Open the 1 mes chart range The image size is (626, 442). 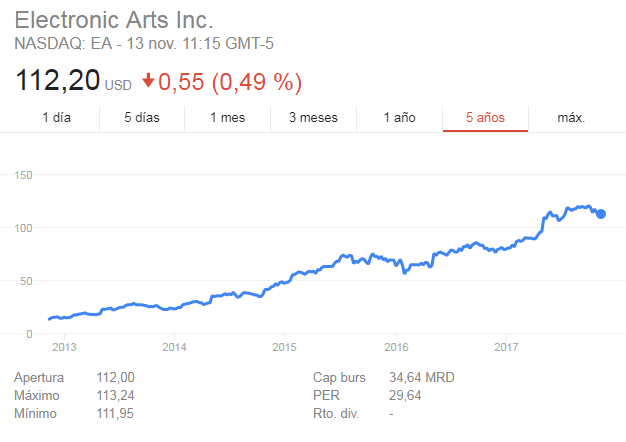coord(228,118)
